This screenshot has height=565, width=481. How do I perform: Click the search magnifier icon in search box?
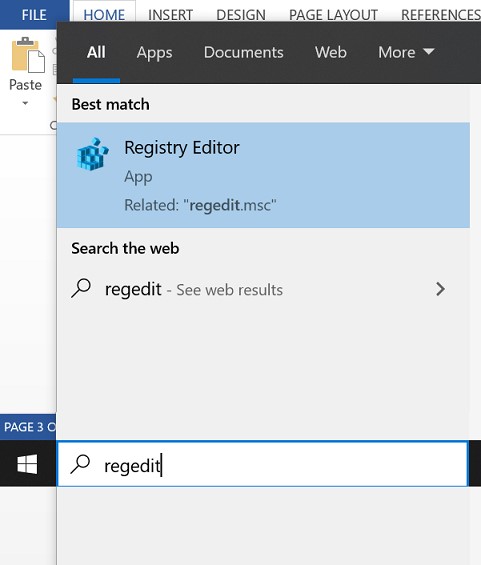click(x=80, y=464)
